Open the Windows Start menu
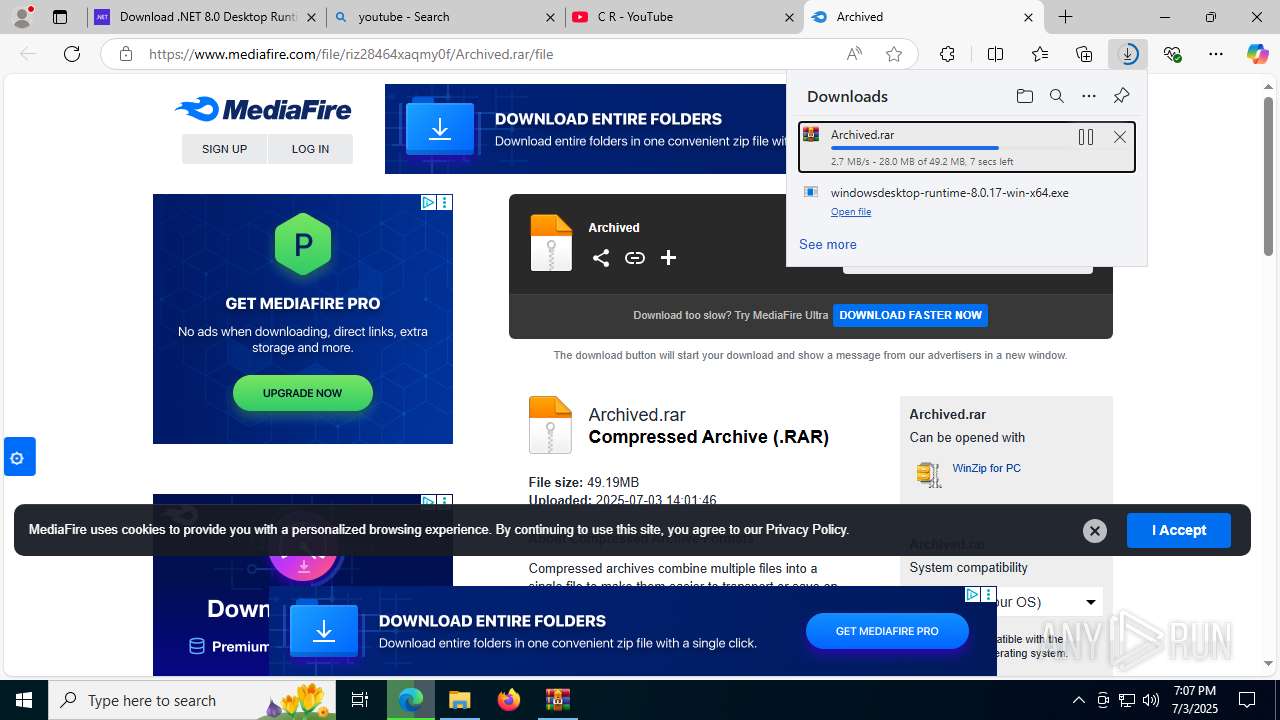Viewport: 1280px width, 720px height. pos(24,700)
